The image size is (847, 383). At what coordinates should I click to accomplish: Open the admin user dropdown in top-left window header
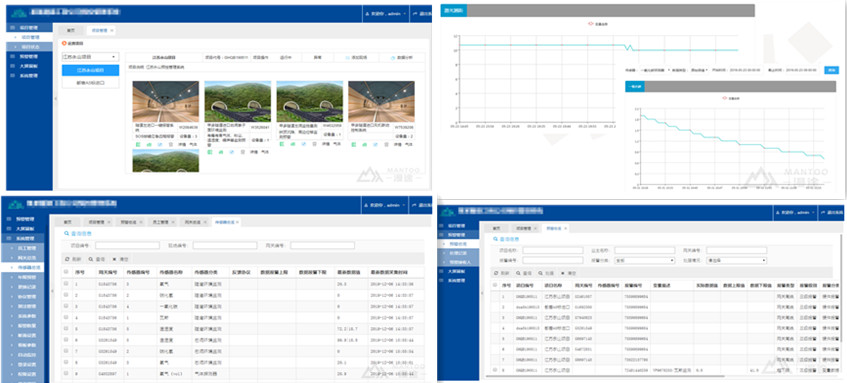385,14
